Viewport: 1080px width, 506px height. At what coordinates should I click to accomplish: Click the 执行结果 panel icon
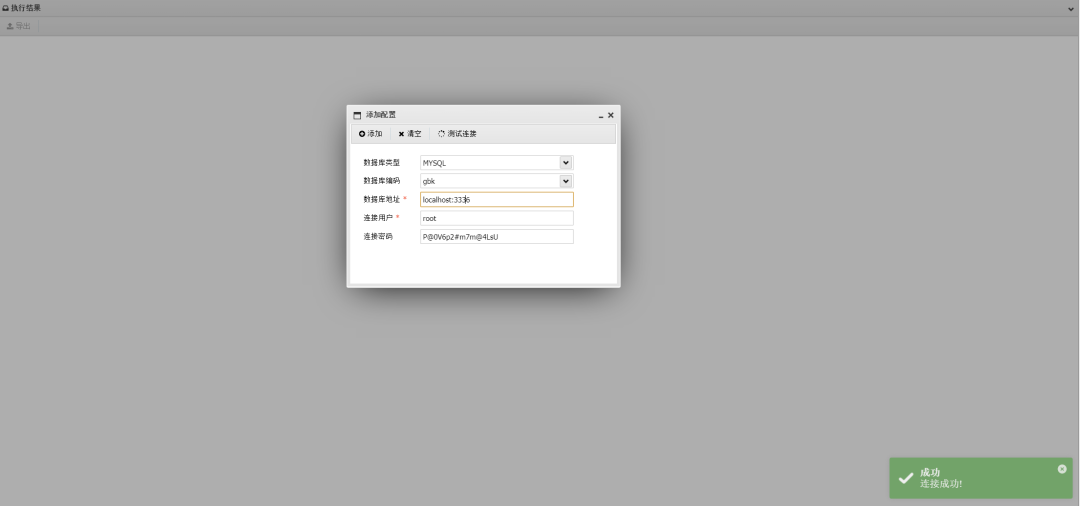click(x=6, y=8)
